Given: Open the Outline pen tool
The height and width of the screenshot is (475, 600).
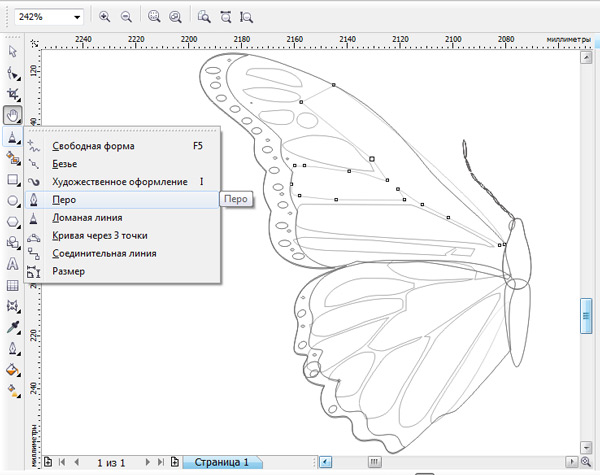Looking at the screenshot, I should point(13,349).
